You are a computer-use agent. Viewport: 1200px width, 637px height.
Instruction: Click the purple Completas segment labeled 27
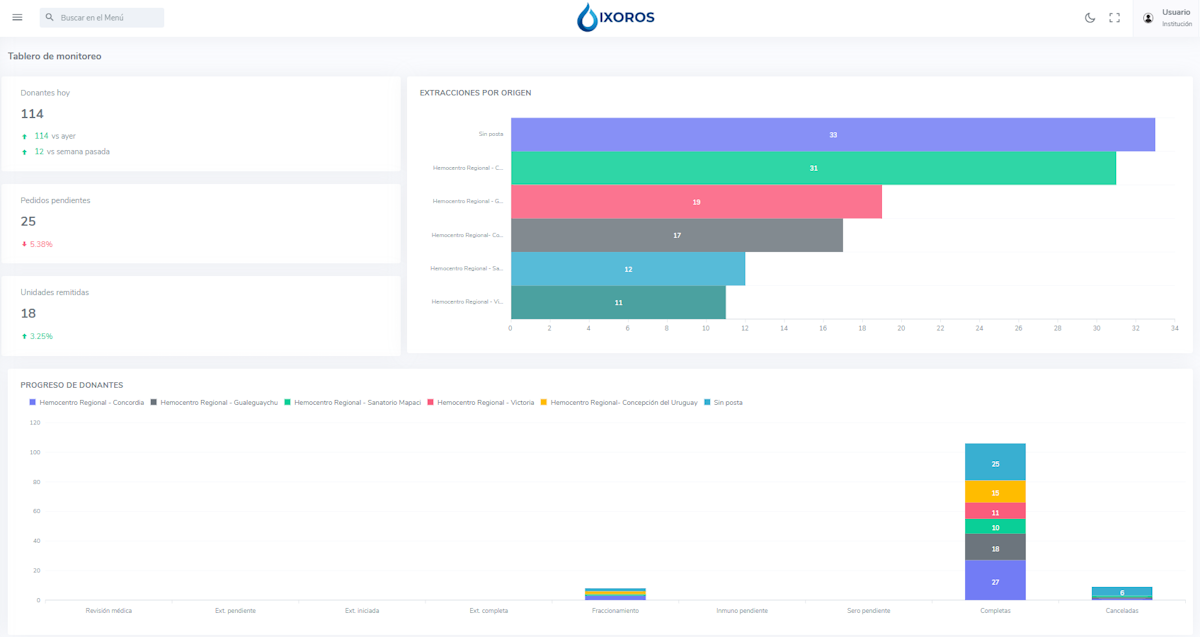pyautogui.click(x=995, y=580)
